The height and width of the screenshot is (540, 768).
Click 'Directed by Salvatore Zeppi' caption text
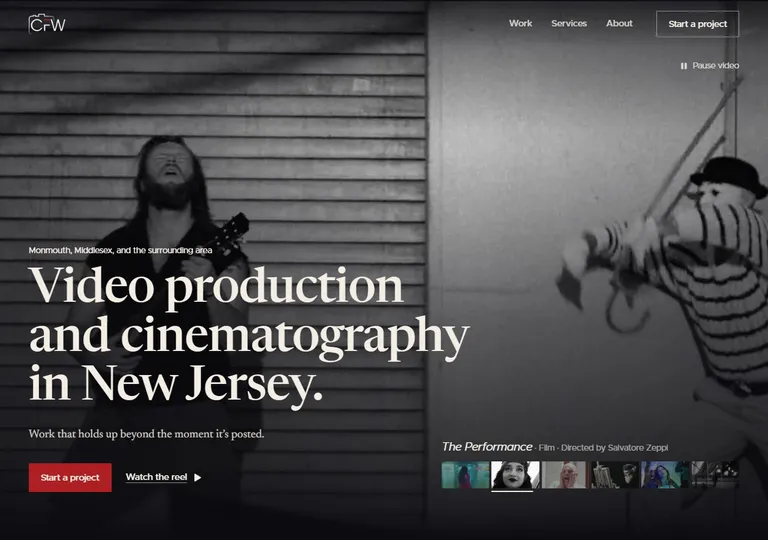click(x=614, y=448)
